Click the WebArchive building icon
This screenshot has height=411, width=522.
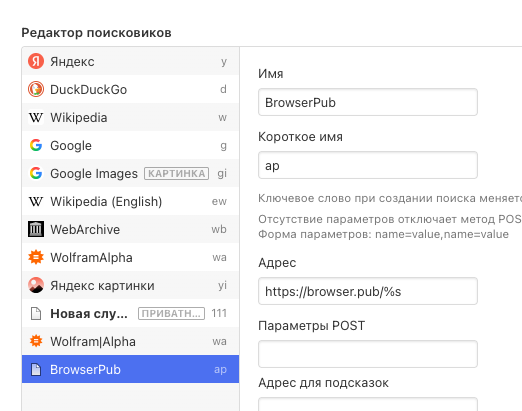[x=36, y=229]
